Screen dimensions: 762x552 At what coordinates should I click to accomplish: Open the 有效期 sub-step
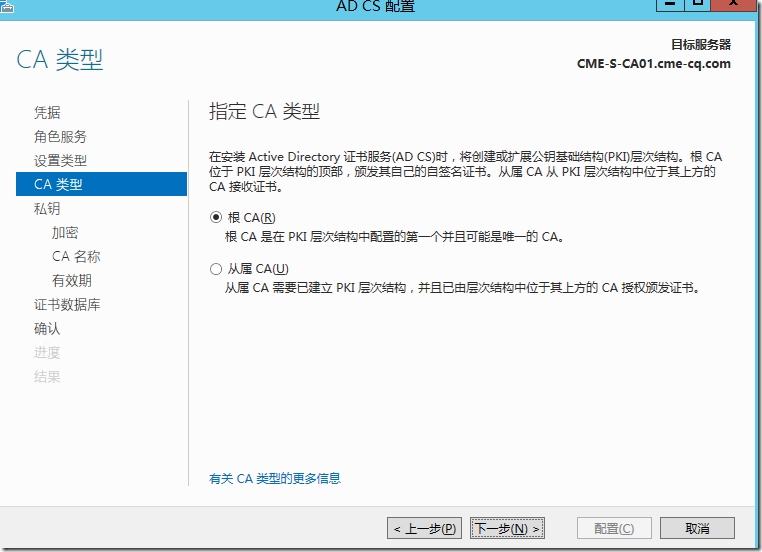72,280
